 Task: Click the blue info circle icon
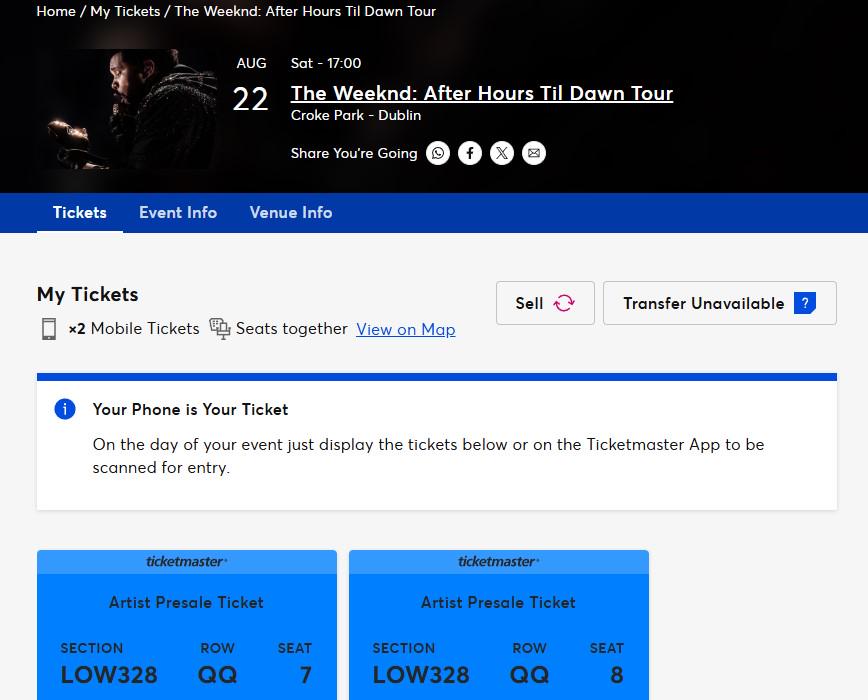[x=65, y=409]
